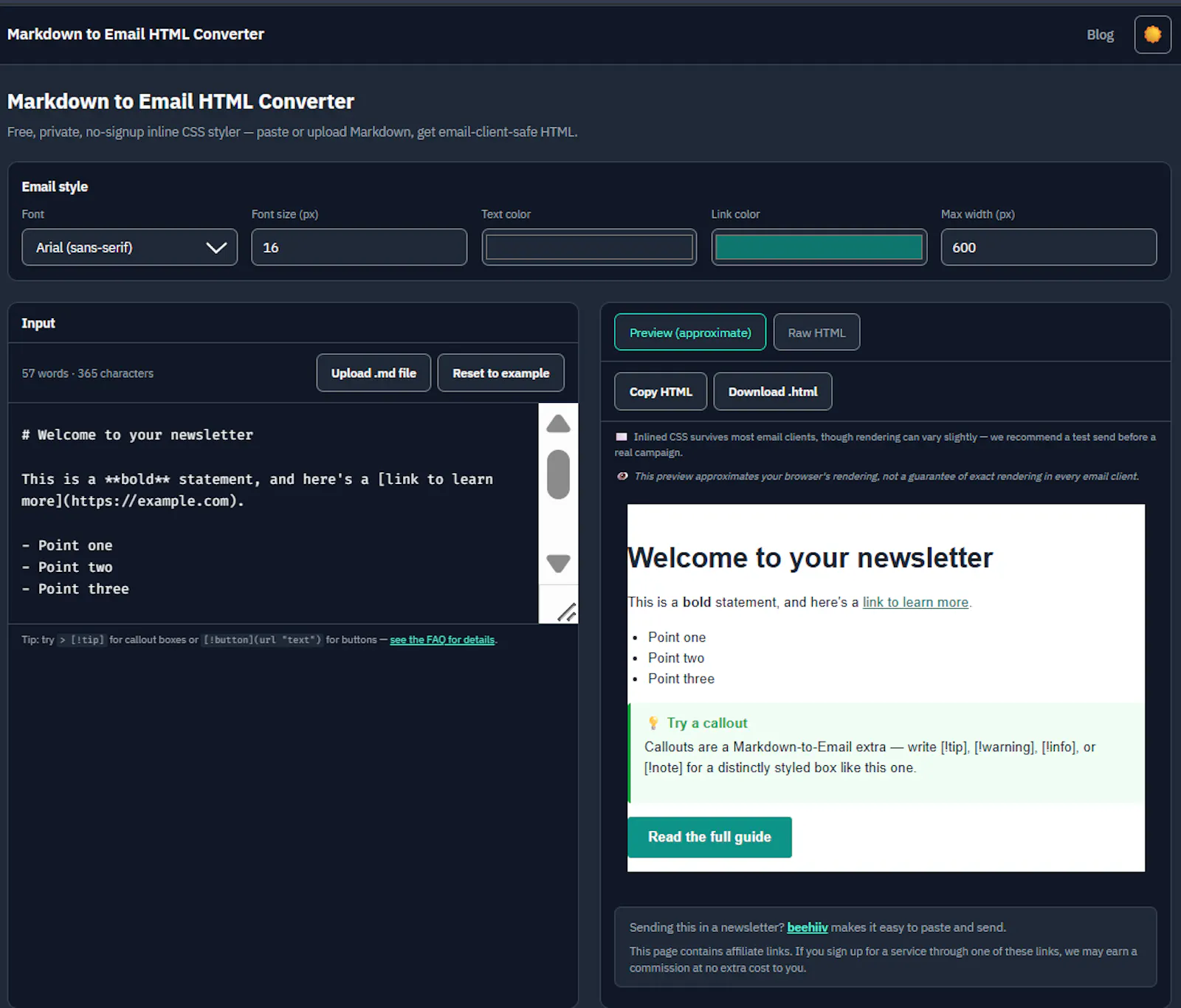This screenshot has width=1181, height=1008.
Task: Click the lightbulb icon in the callout
Action: [653, 723]
